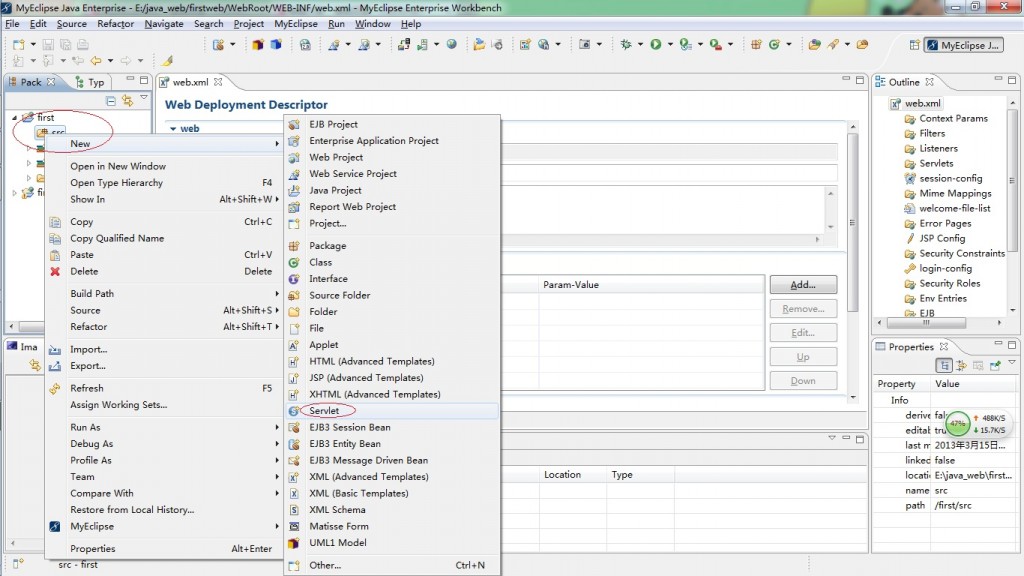This screenshot has height=576, width=1024.
Task: Collapse the 'first' project tree node
Action: coord(14,118)
